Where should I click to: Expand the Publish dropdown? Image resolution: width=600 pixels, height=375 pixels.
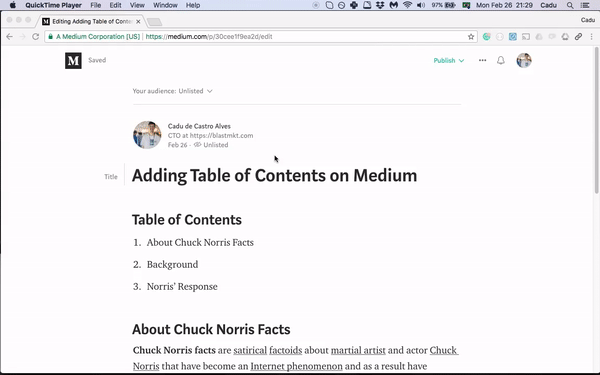click(x=449, y=60)
